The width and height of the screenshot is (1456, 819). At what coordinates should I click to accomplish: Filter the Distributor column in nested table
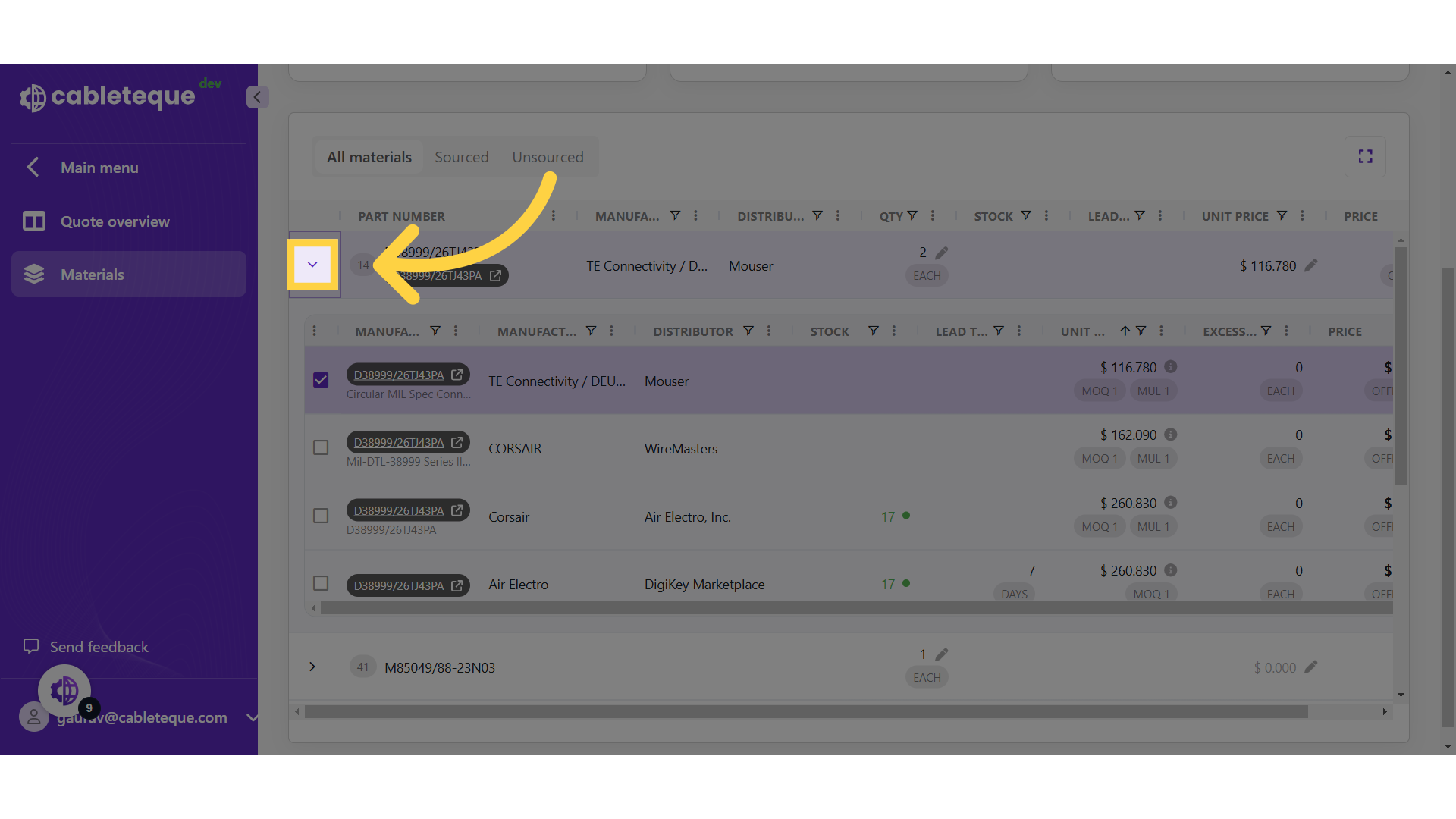point(748,331)
